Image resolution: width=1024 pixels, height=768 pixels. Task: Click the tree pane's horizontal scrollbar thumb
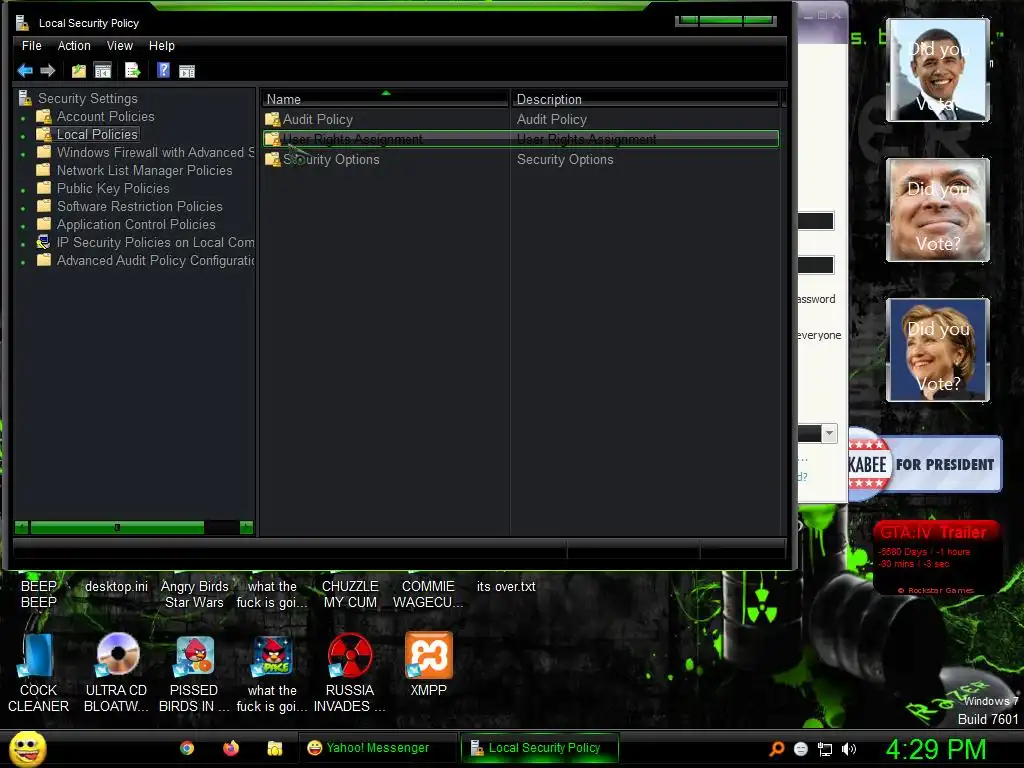pos(117,527)
